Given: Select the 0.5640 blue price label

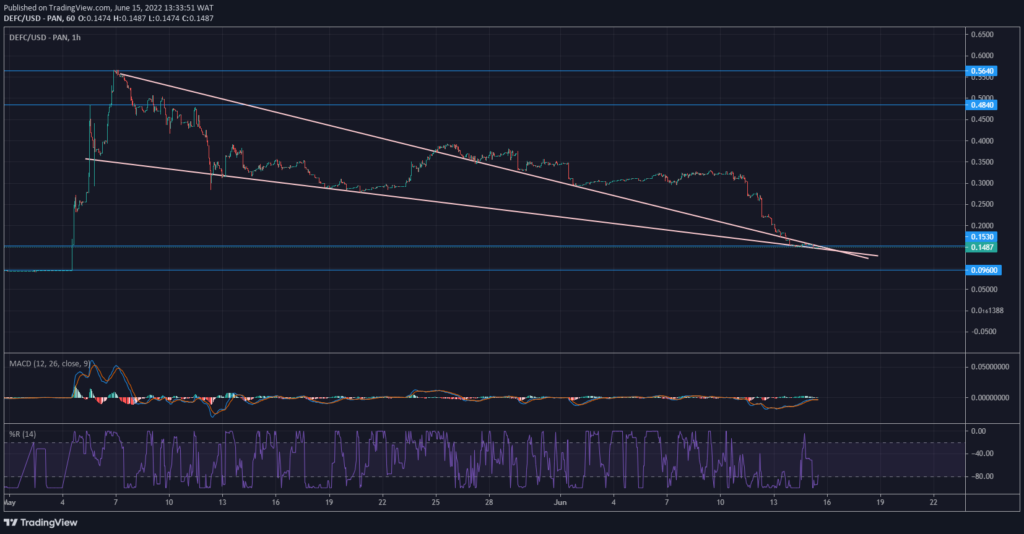Looking at the screenshot, I should click(982, 71).
